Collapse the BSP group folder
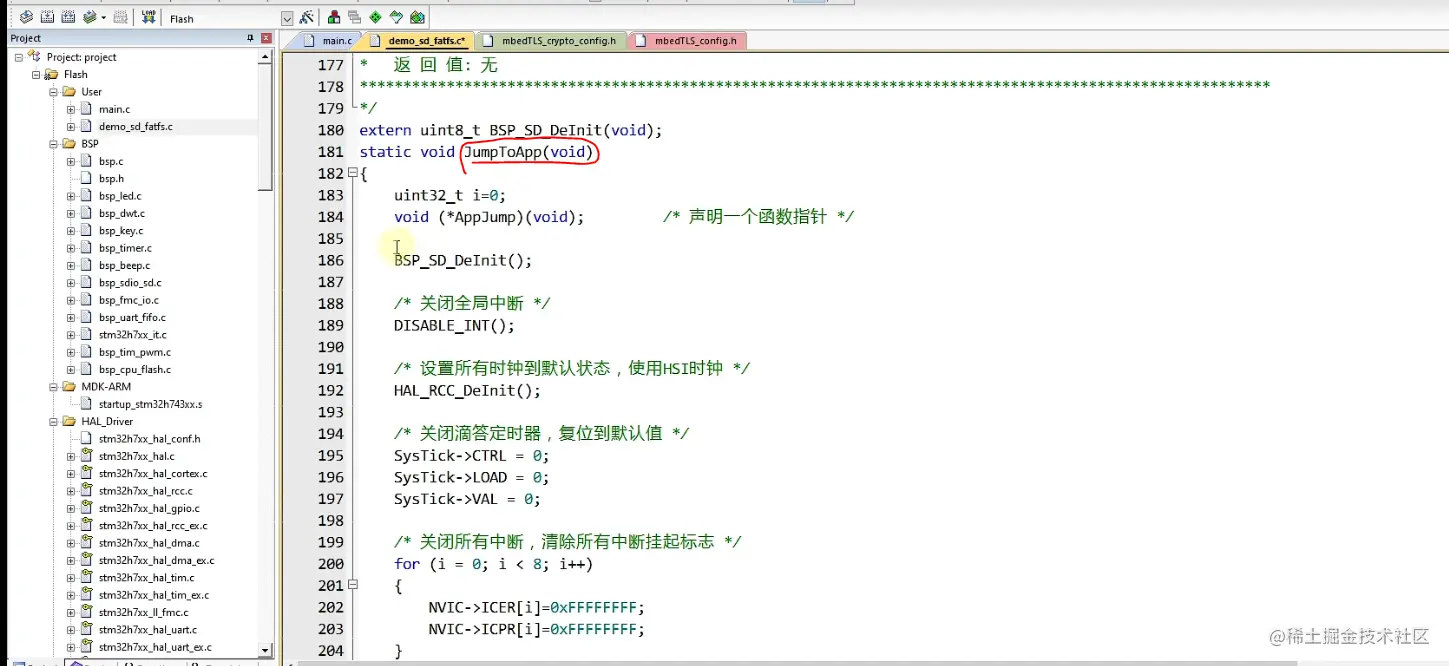 click(54, 143)
